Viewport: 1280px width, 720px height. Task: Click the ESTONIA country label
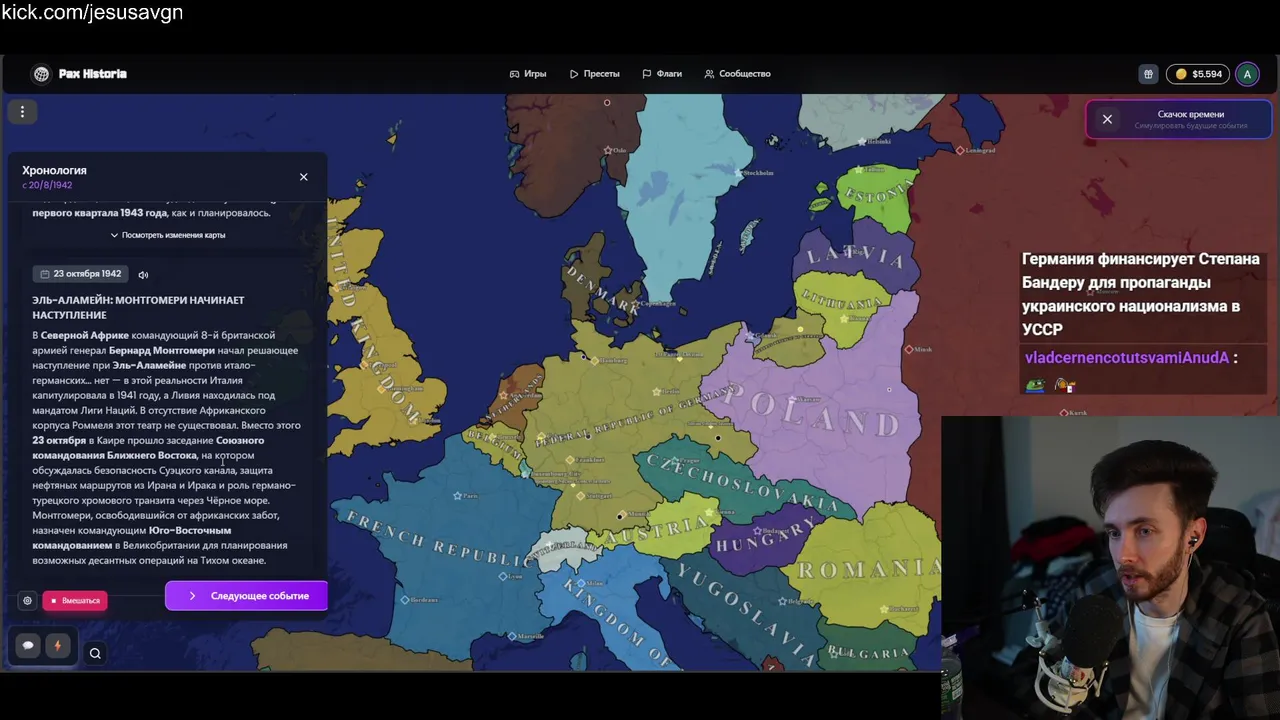pos(878,194)
